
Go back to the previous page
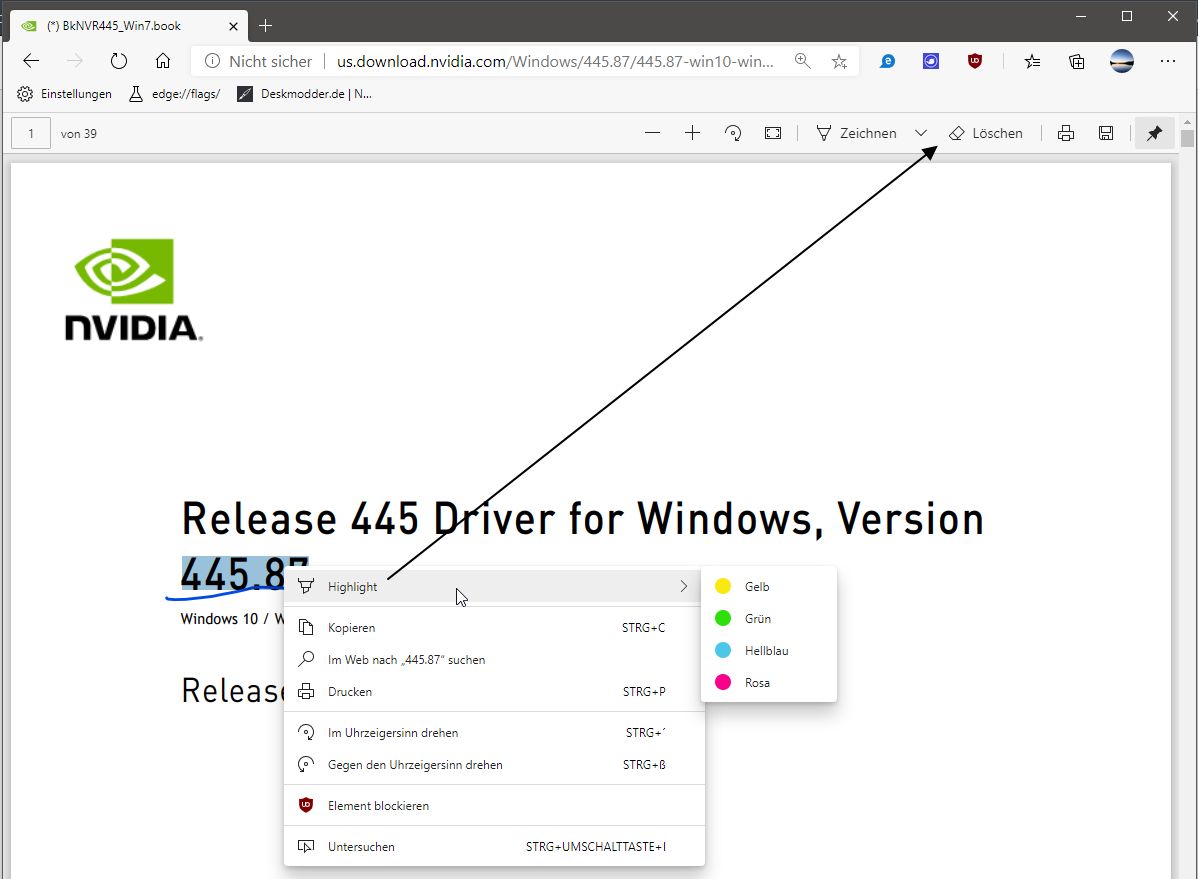[x=31, y=61]
